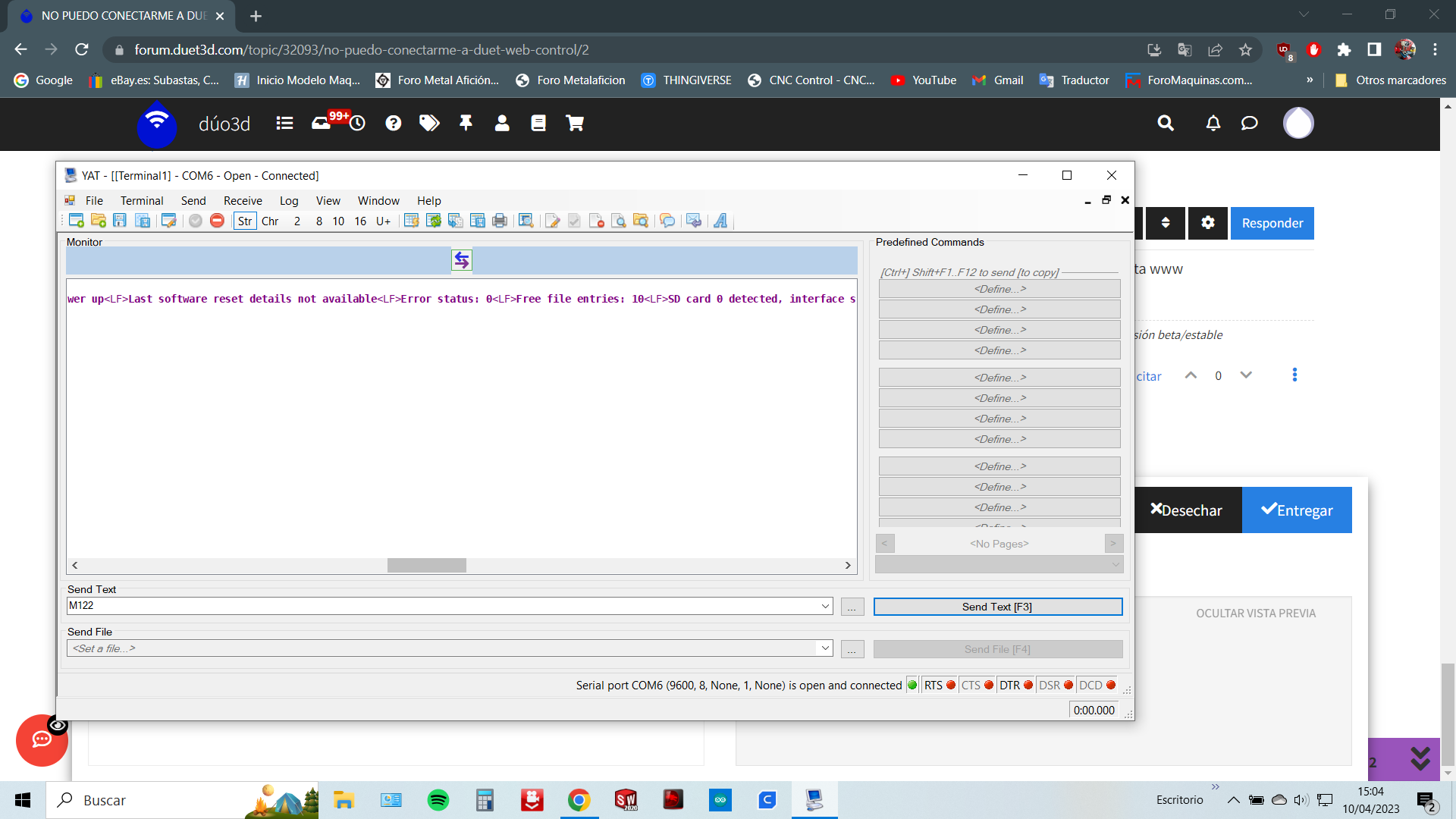Viewport: 1456px width, 819px height.
Task: Toggle the CTS serial port indicator
Action: (977, 685)
